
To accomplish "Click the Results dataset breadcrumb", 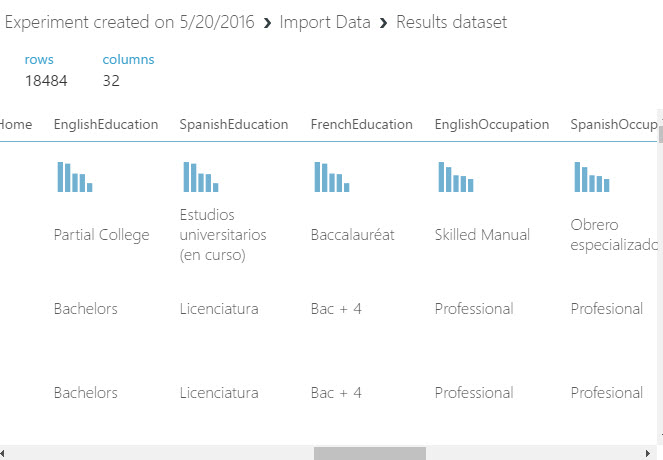I will 452,22.
